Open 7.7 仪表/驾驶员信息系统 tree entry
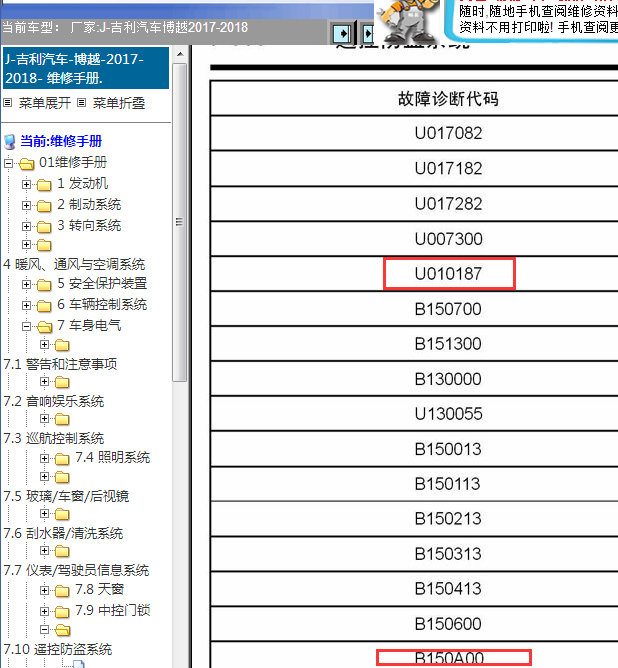 (76, 570)
